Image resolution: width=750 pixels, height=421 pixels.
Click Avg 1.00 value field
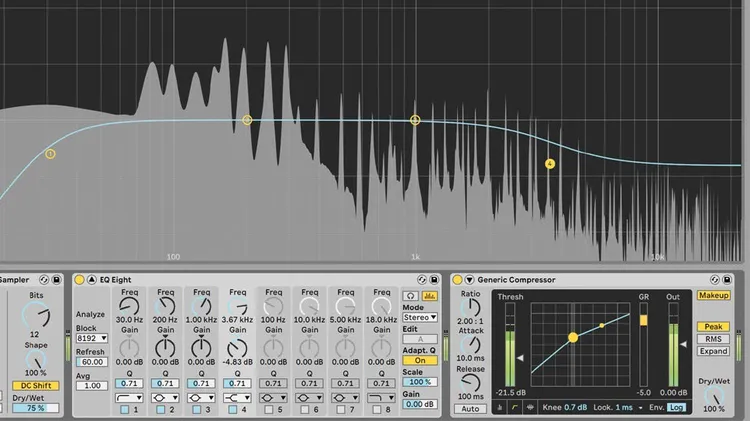[91, 386]
